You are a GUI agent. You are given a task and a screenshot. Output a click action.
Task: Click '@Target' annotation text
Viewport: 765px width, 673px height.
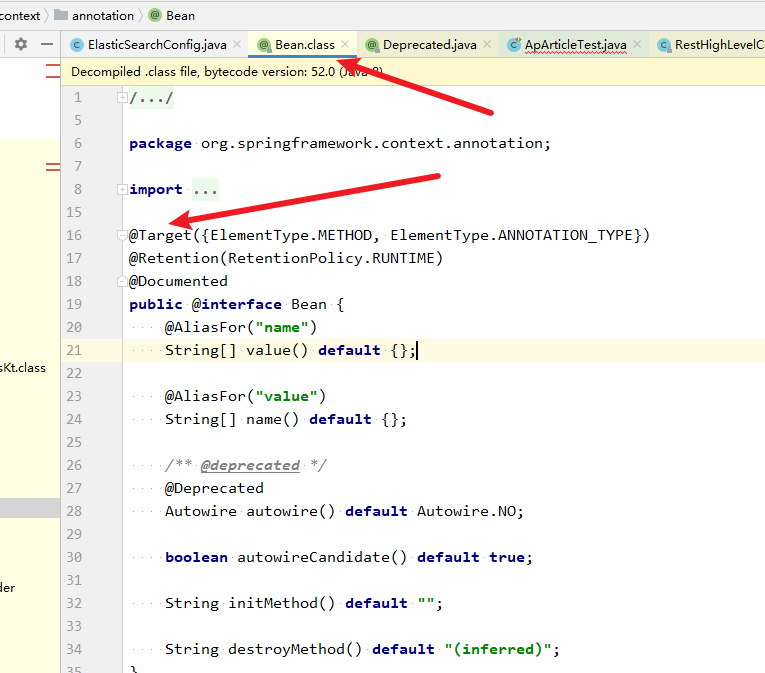click(x=160, y=236)
